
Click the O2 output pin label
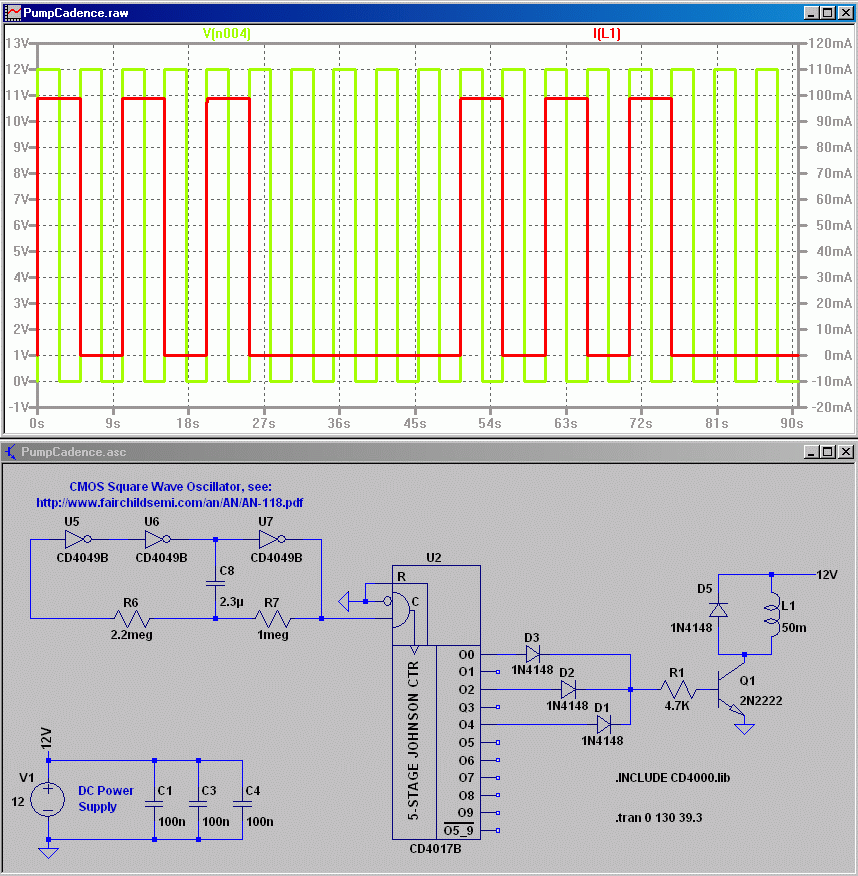[x=466, y=689]
